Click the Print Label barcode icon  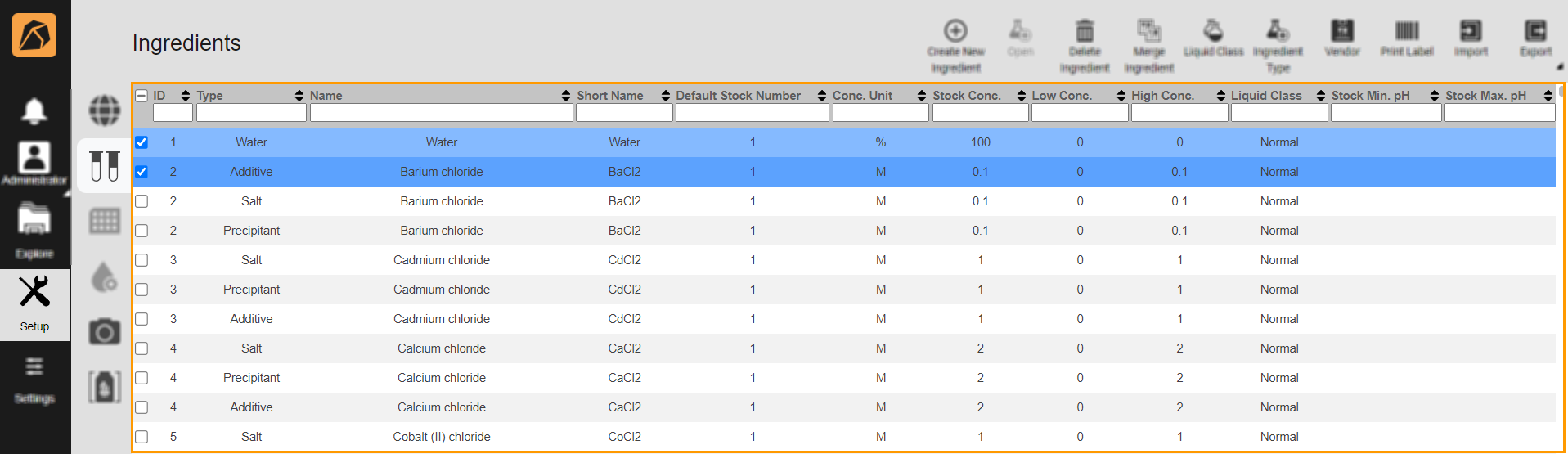[1406, 32]
